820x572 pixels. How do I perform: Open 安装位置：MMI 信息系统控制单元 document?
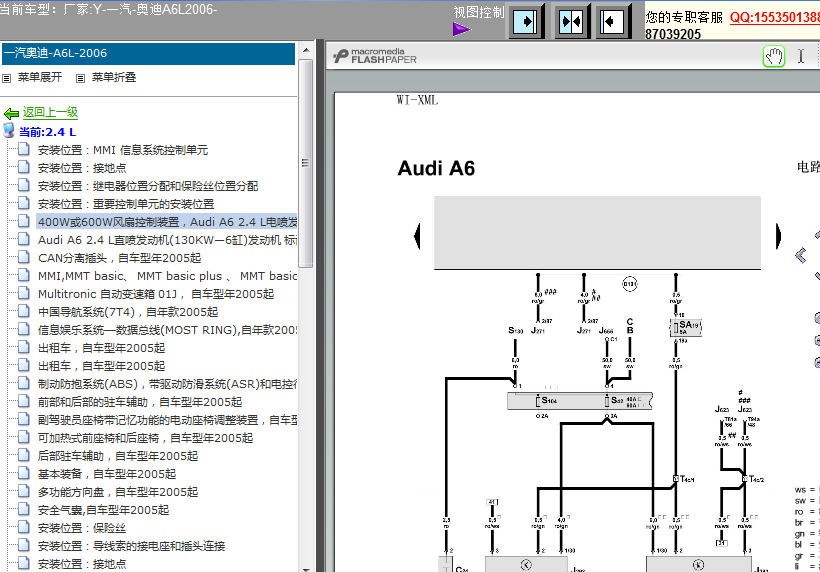pyautogui.click(x=123, y=150)
